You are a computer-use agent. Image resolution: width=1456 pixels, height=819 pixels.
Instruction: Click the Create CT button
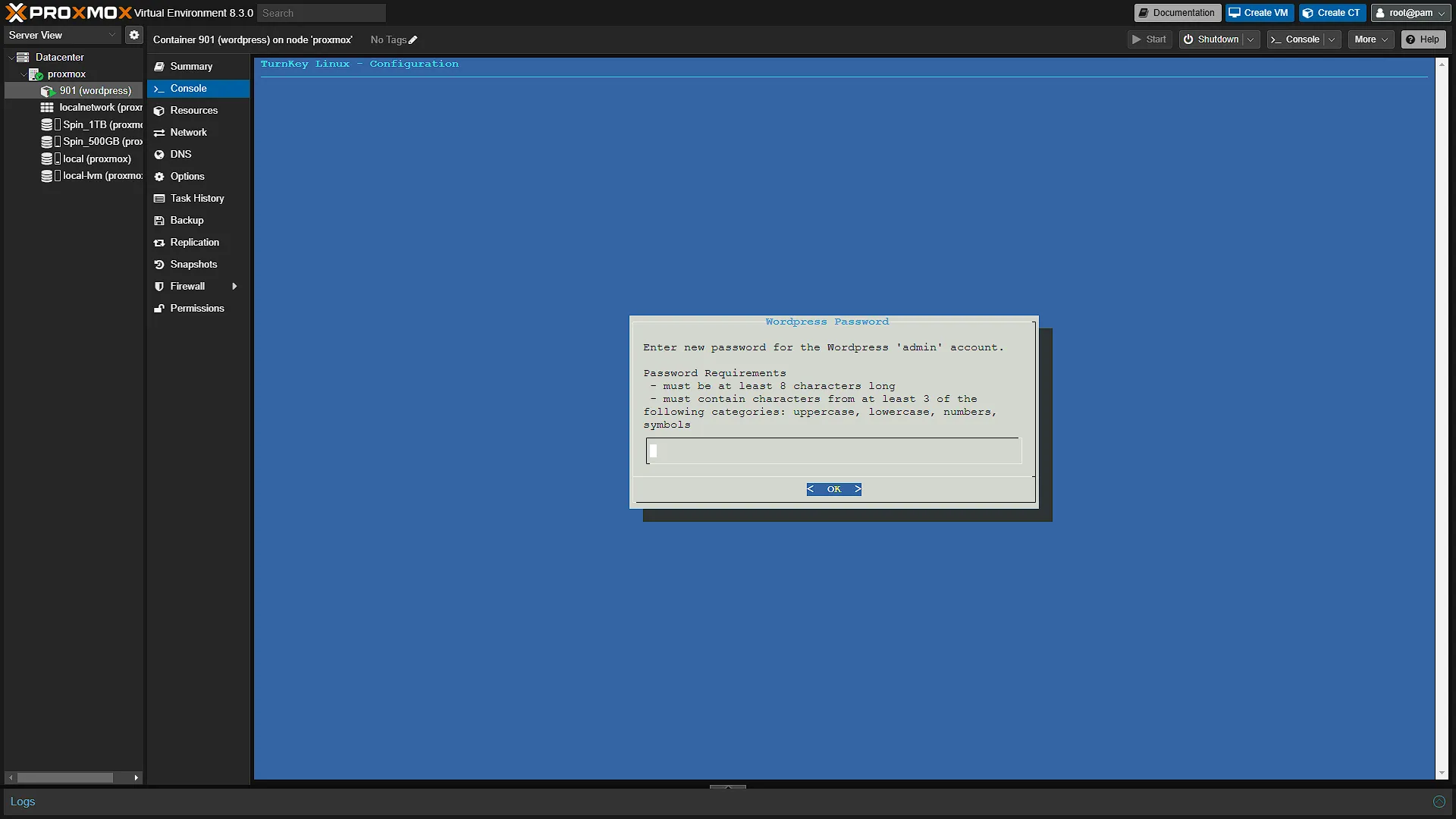click(x=1332, y=13)
